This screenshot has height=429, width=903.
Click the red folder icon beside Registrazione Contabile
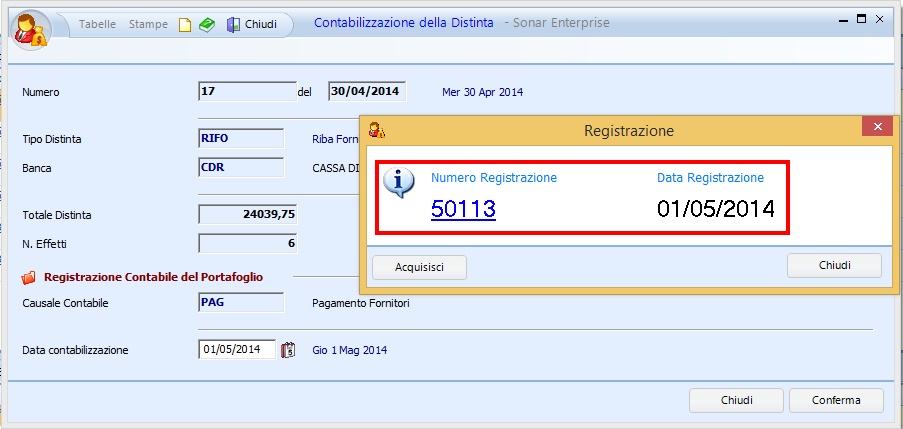point(28,277)
